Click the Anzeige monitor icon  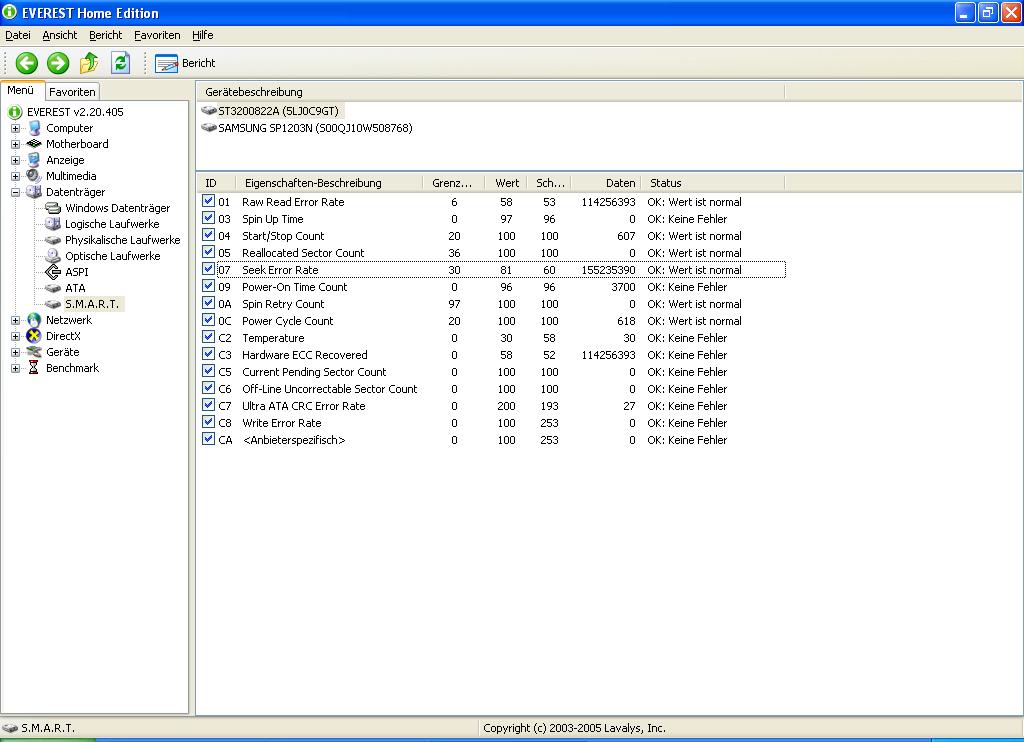coord(34,160)
